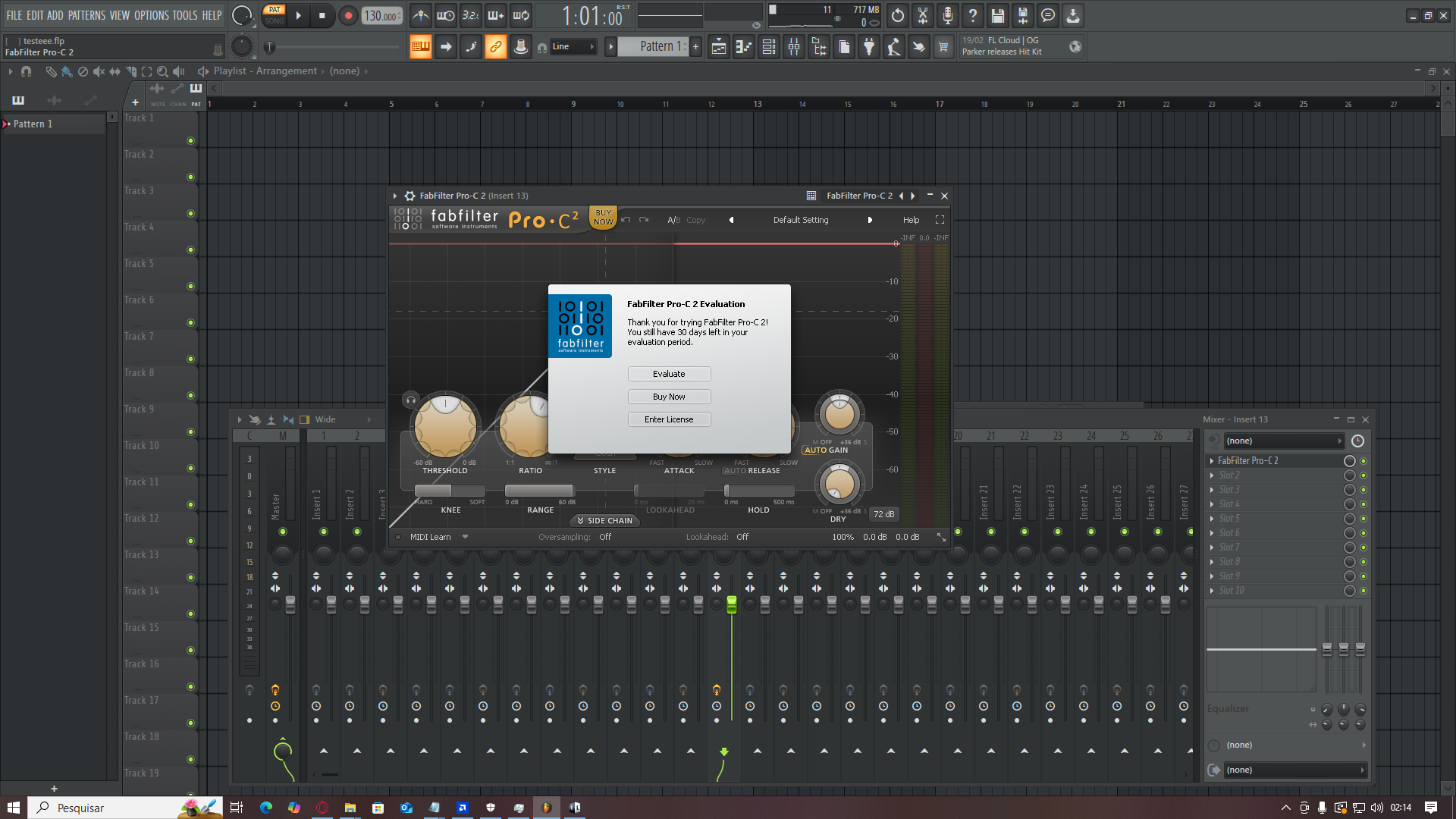Add new pattern with plus button
The width and height of the screenshot is (1456, 819).
[695, 47]
